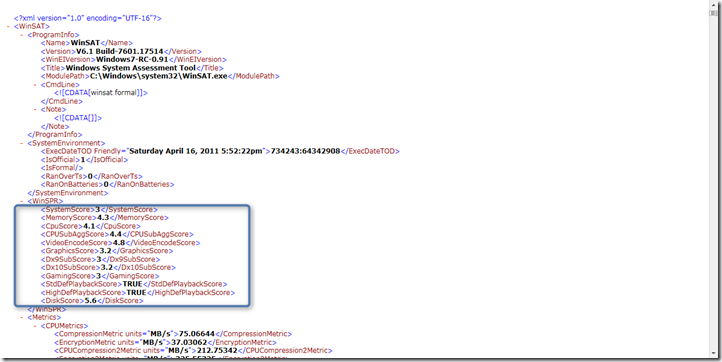Image resolution: width=722 pixels, height=362 pixels.
Task: Click the EncryptionMetric 37.03062 line
Action: [x=165, y=342]
